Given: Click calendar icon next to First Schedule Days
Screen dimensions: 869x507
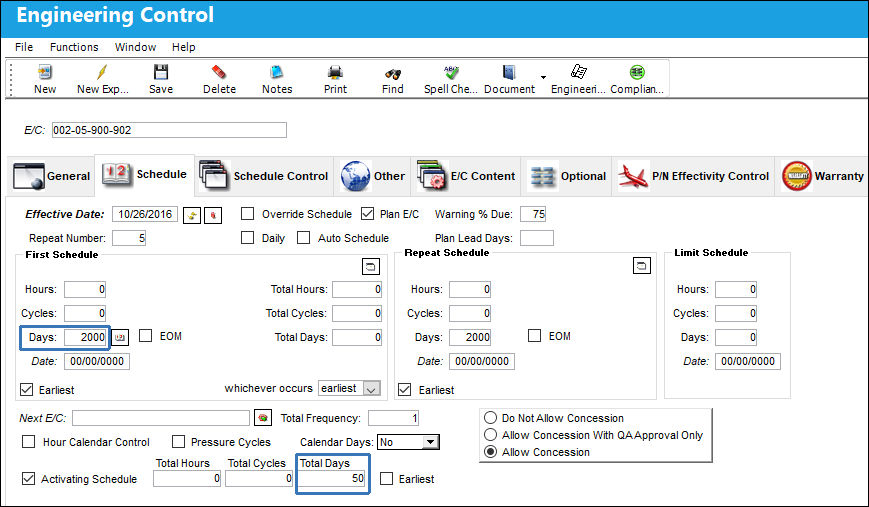Looking at the screenshot, I should coord(120,337).
